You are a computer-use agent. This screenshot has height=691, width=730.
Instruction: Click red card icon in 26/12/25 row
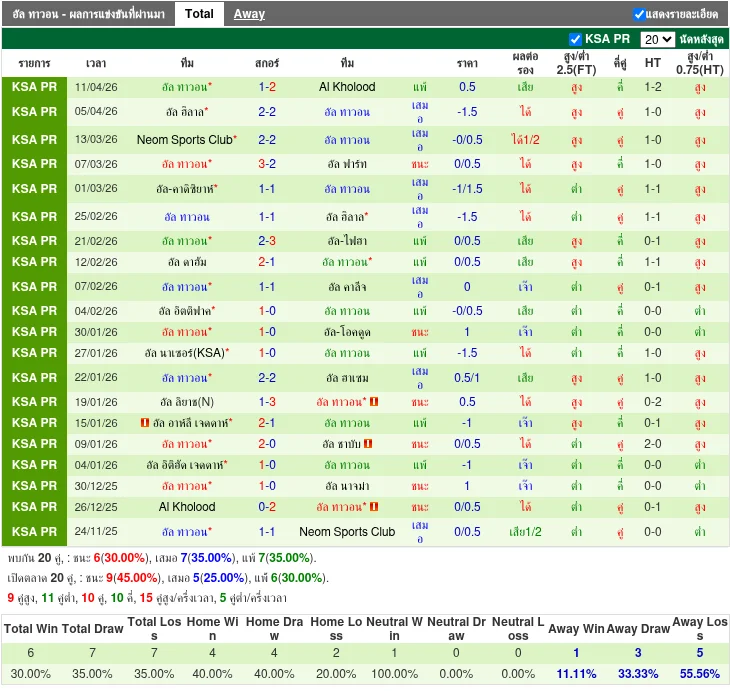[x=373, y=507]
